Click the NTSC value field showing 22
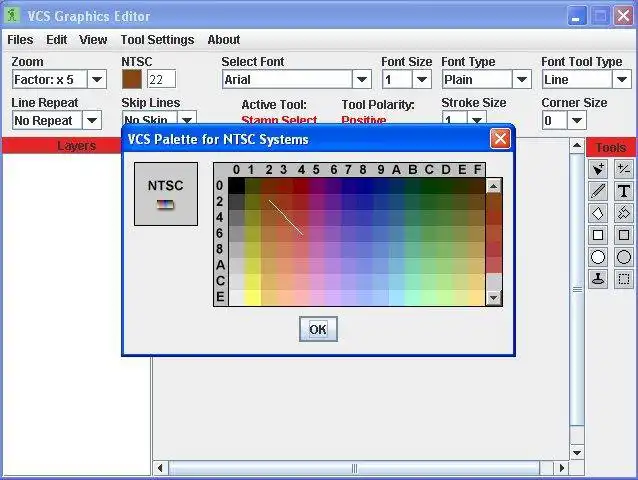 click(162, 79)
